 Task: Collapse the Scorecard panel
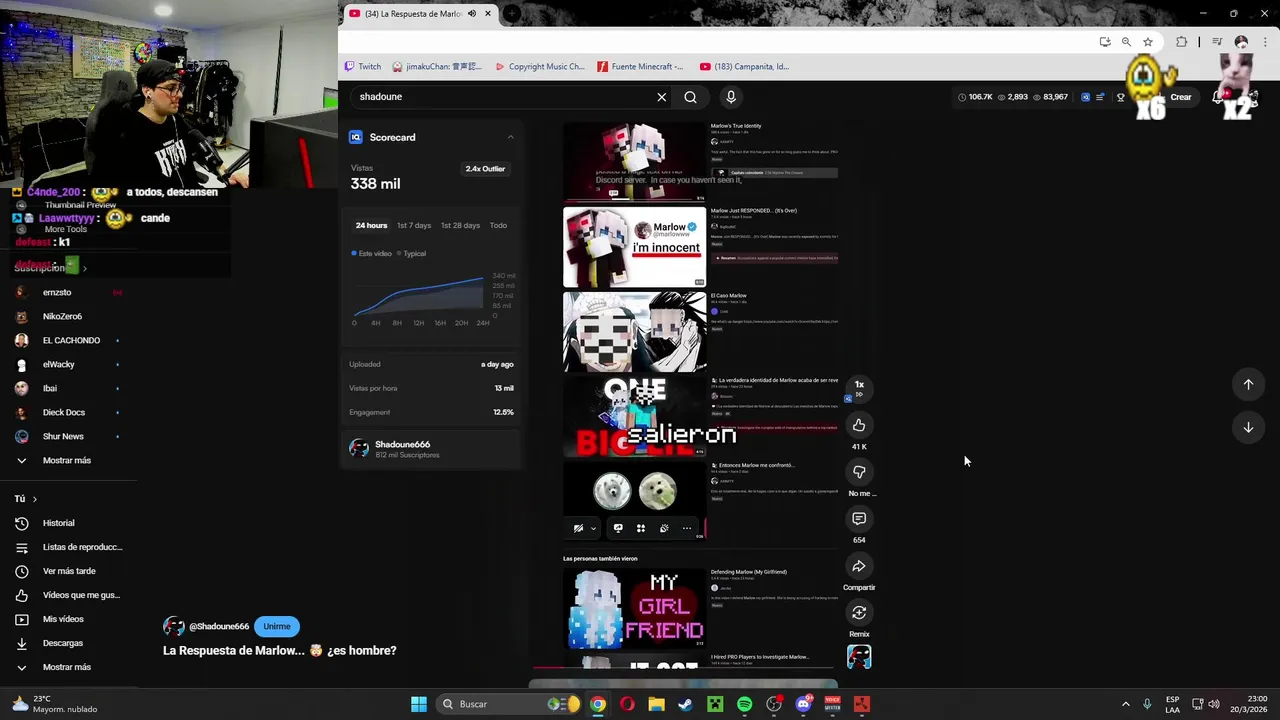pos(510,137)
